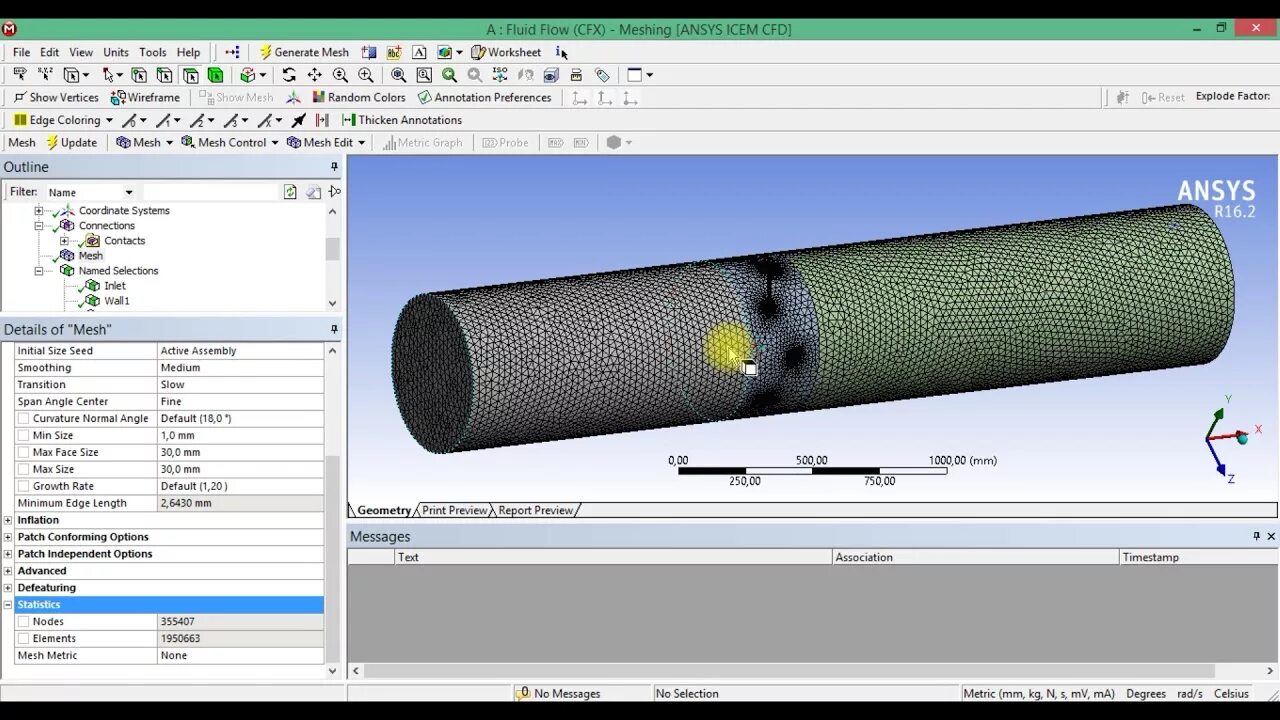Open the Mesh Edit dropdown menu

point(327,142)
